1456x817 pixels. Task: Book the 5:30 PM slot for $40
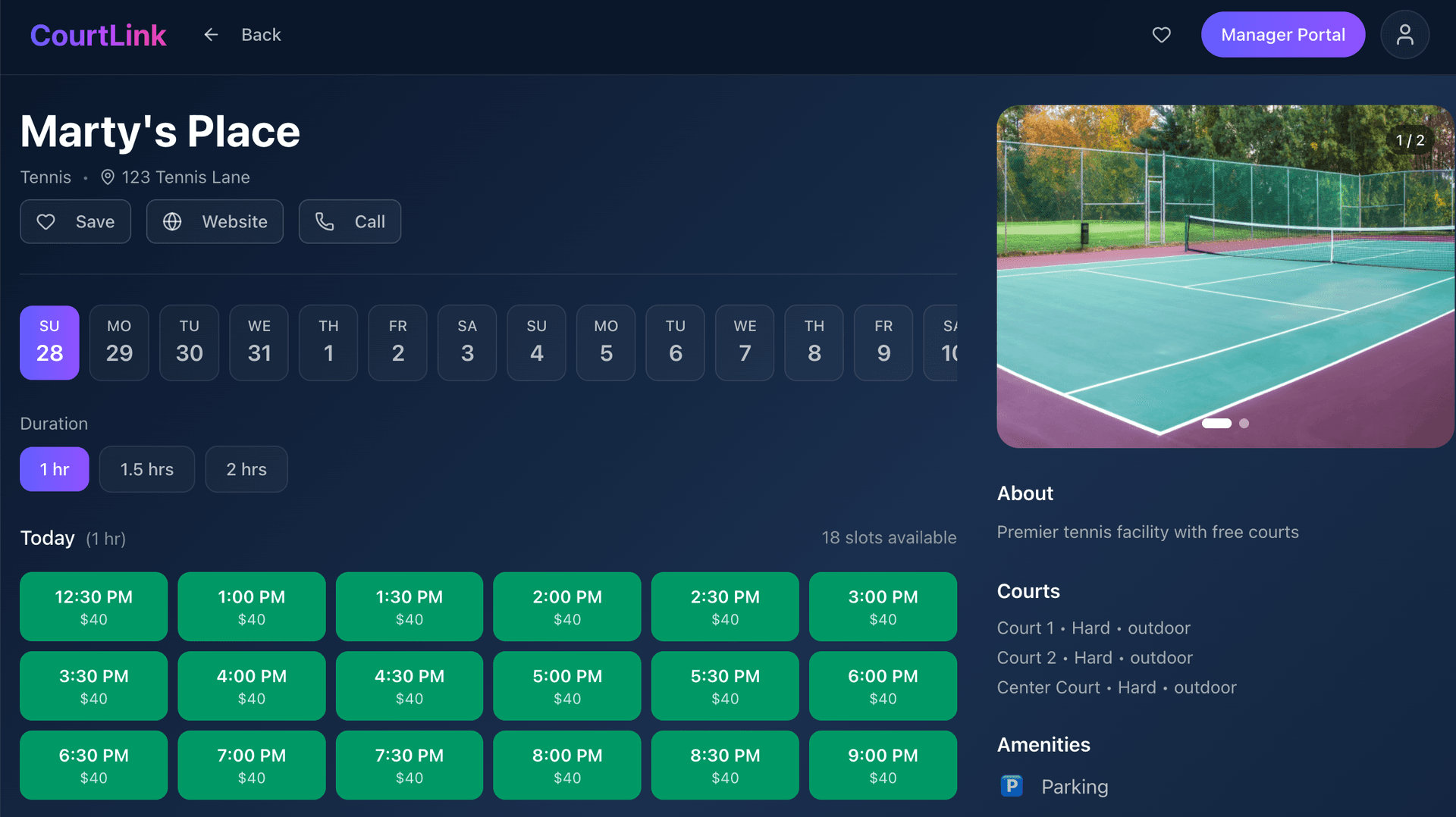pos(724,685)
